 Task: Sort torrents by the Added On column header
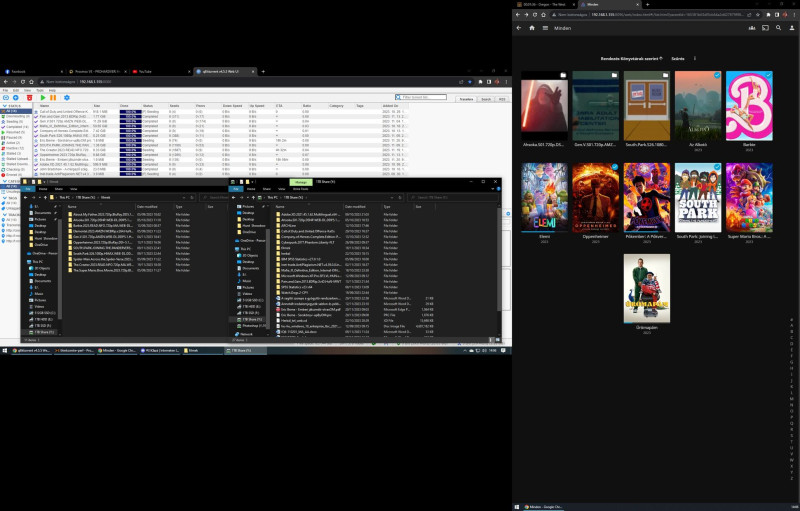(x=394, y=106)
